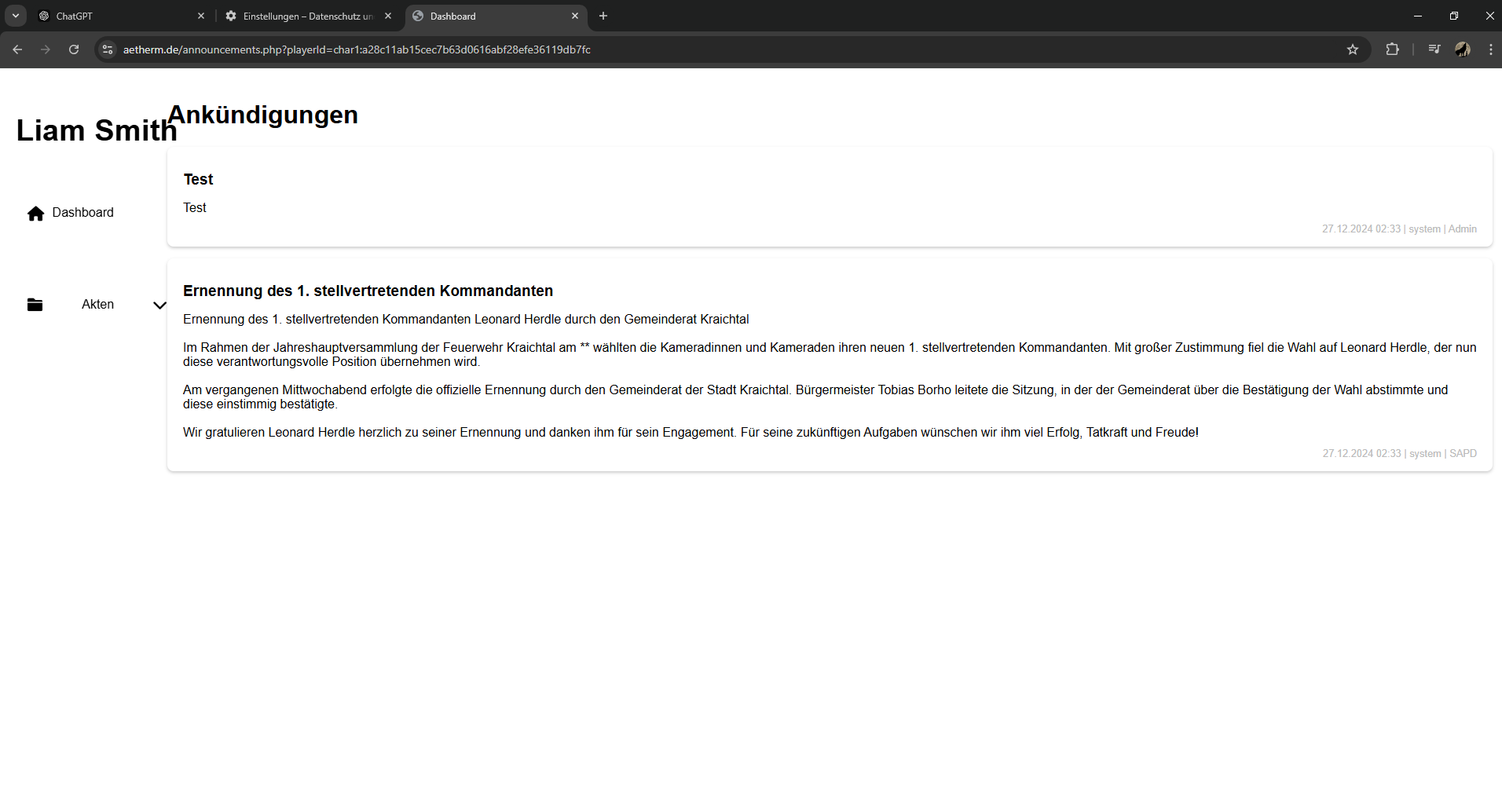This screenshot has width=1502, height=812.
Task: Open a new tab with plus button
Action: pos(603,16)
